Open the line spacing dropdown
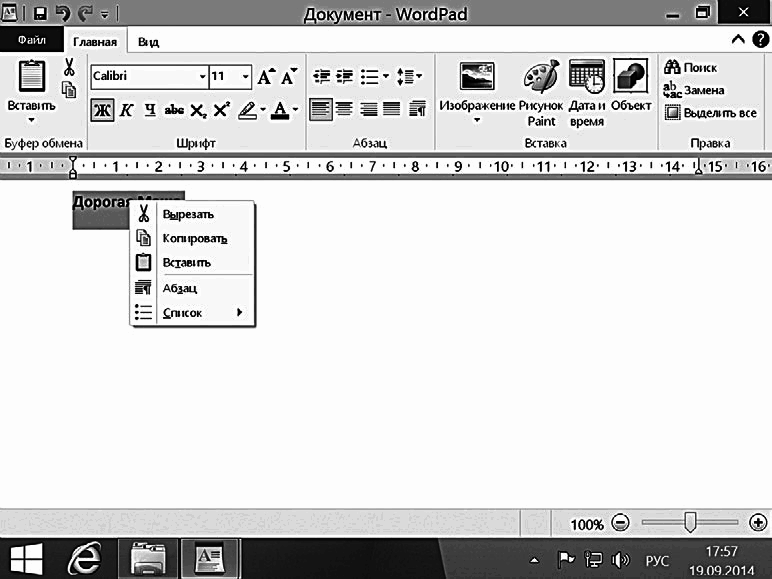 pos(409,76)
